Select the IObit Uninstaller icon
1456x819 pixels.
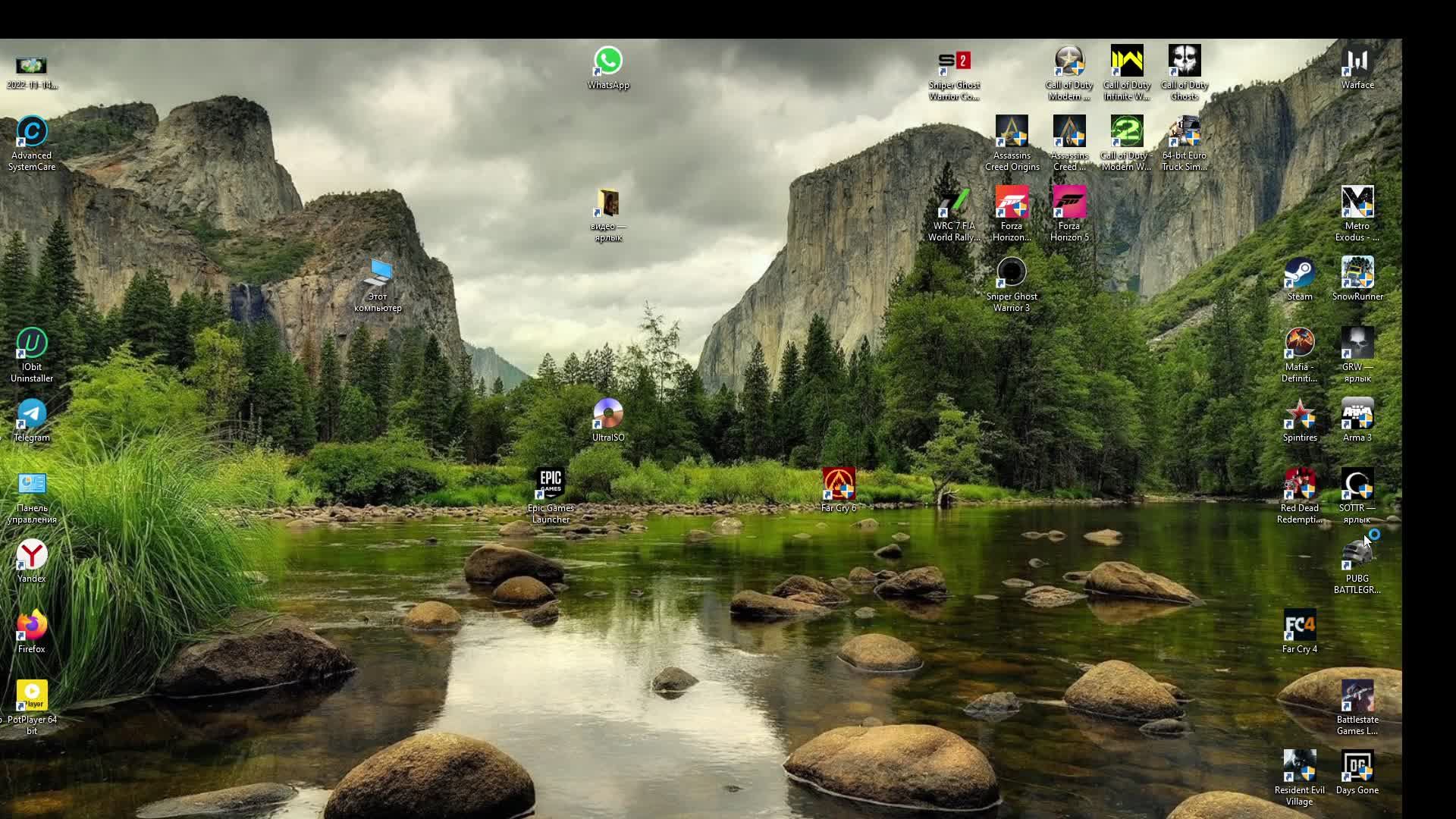(x=32, y=344)
